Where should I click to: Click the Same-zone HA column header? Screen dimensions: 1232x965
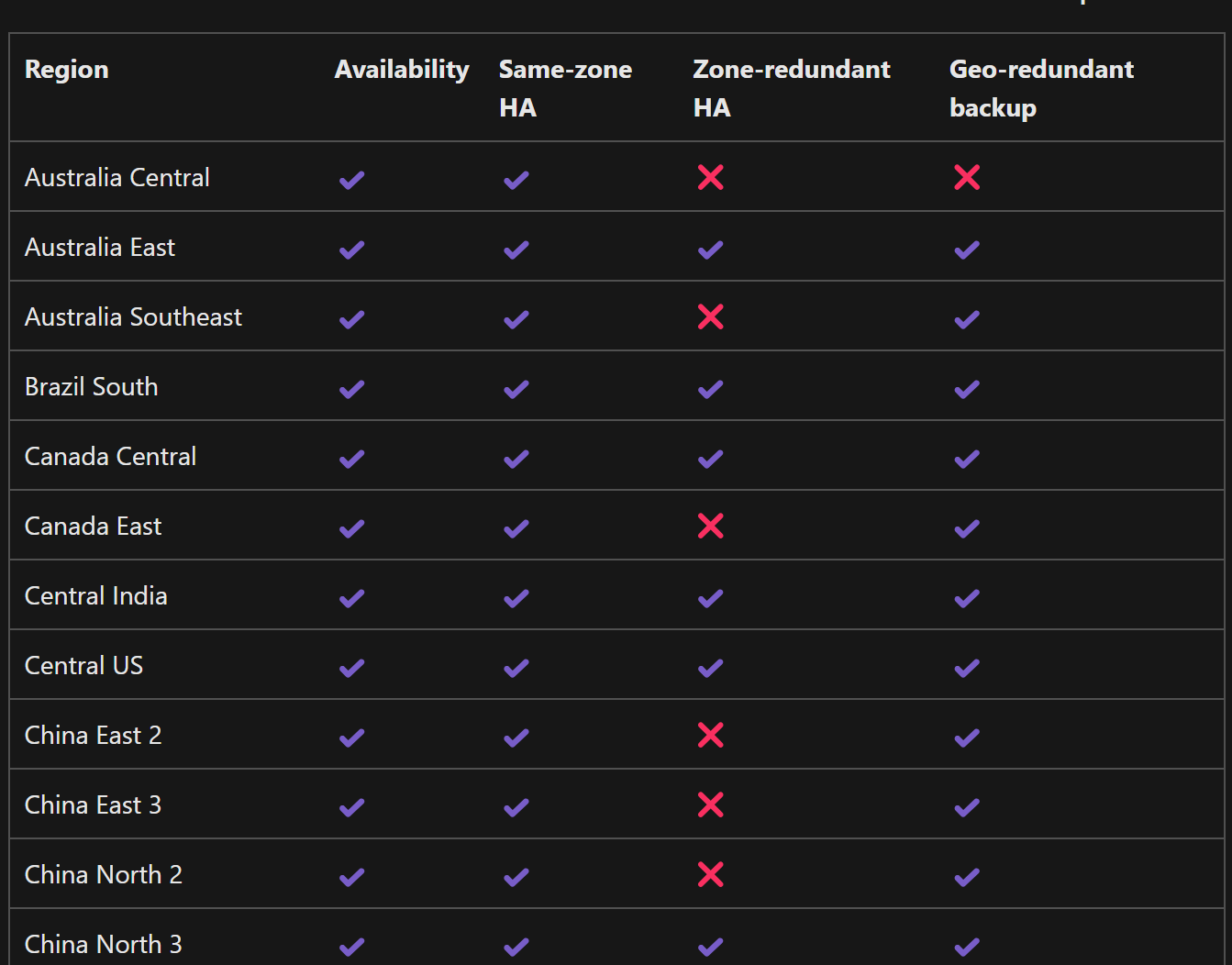(x=565, y=88)
